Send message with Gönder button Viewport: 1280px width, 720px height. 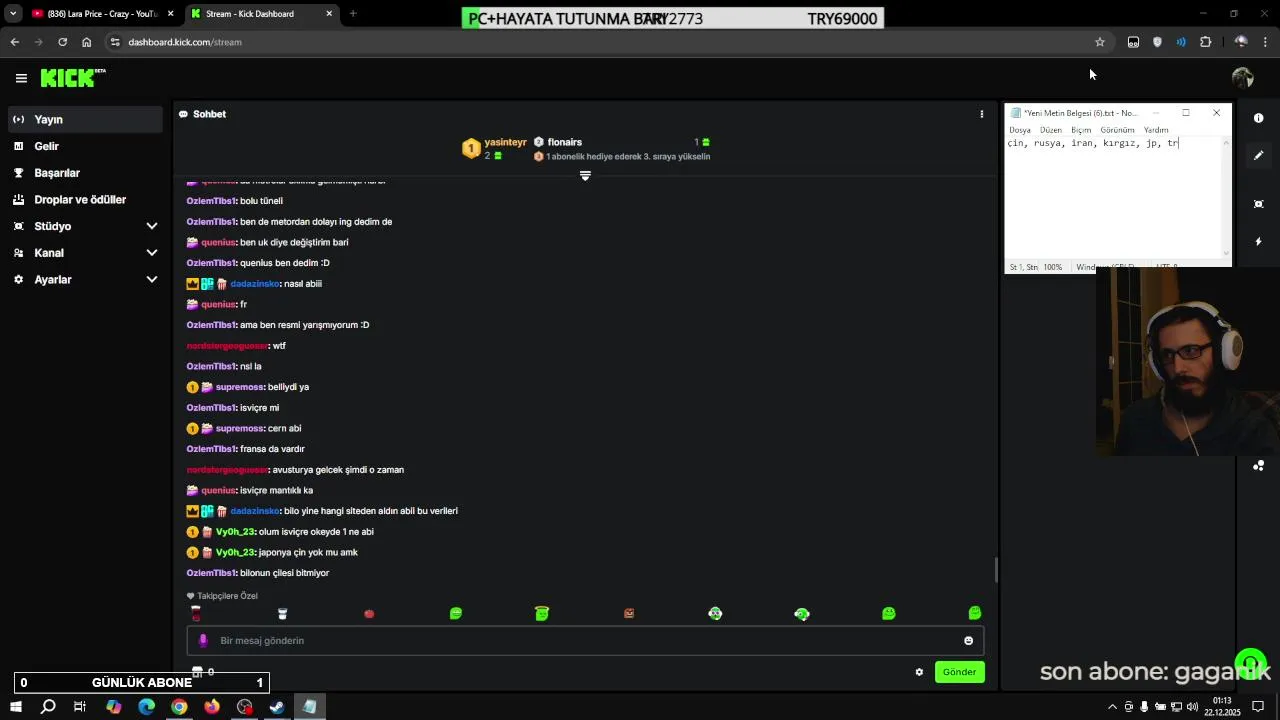[959, 672]
